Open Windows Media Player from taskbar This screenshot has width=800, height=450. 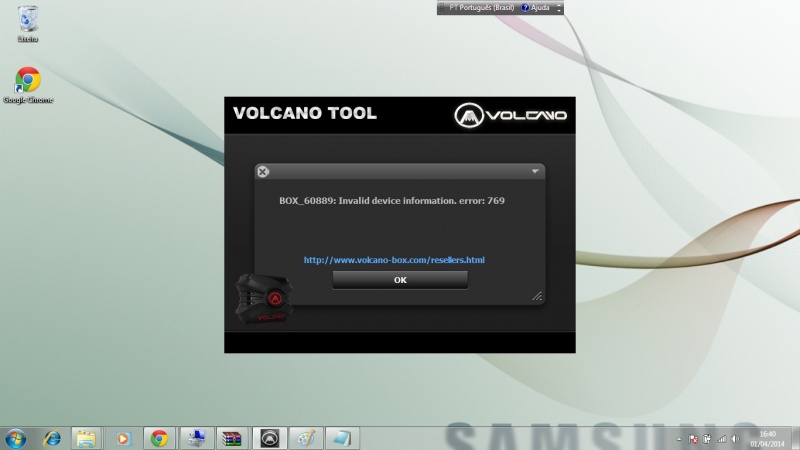tap(122, 438)
